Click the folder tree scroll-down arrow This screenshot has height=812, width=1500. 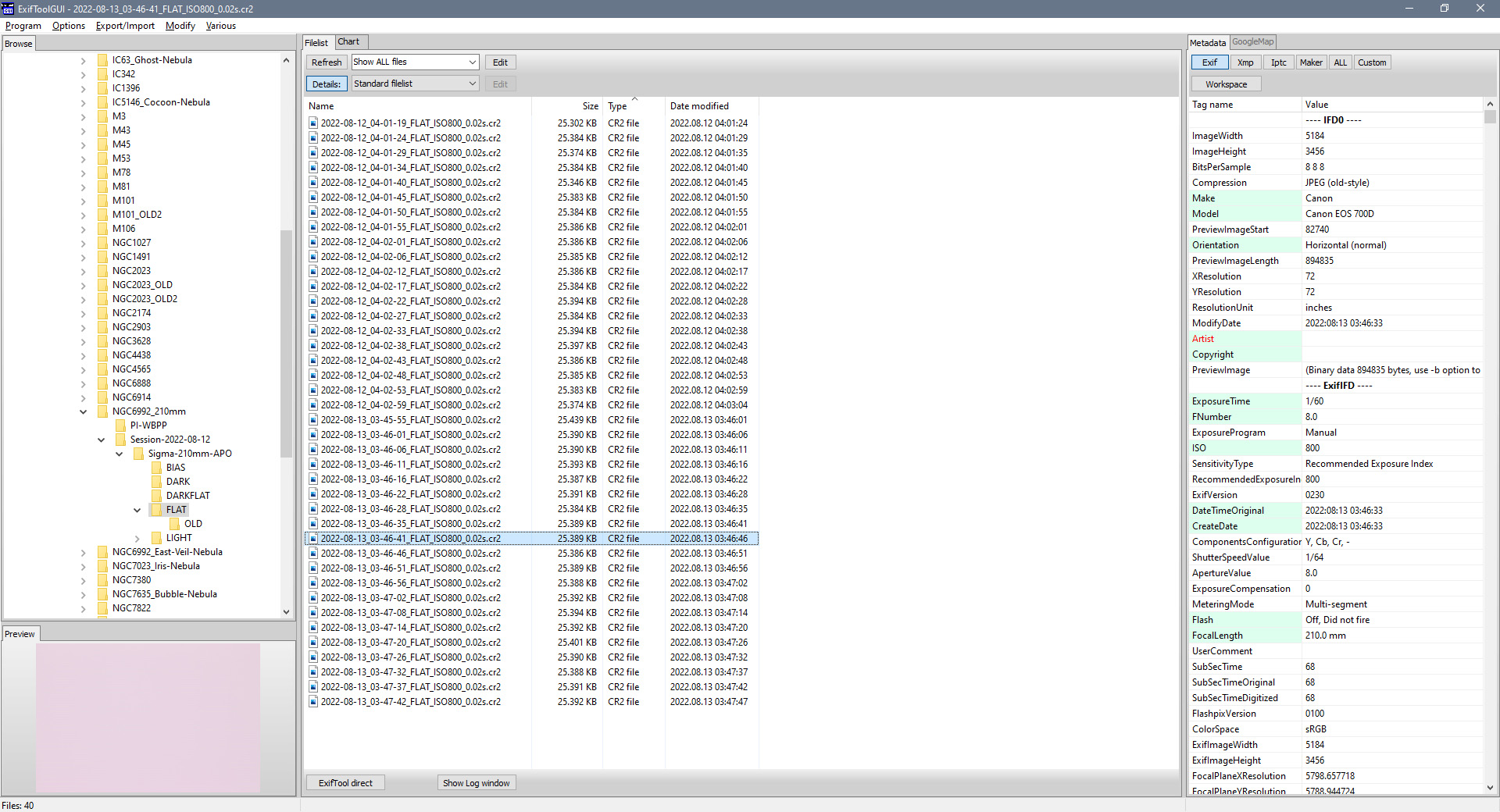(286, 612)
